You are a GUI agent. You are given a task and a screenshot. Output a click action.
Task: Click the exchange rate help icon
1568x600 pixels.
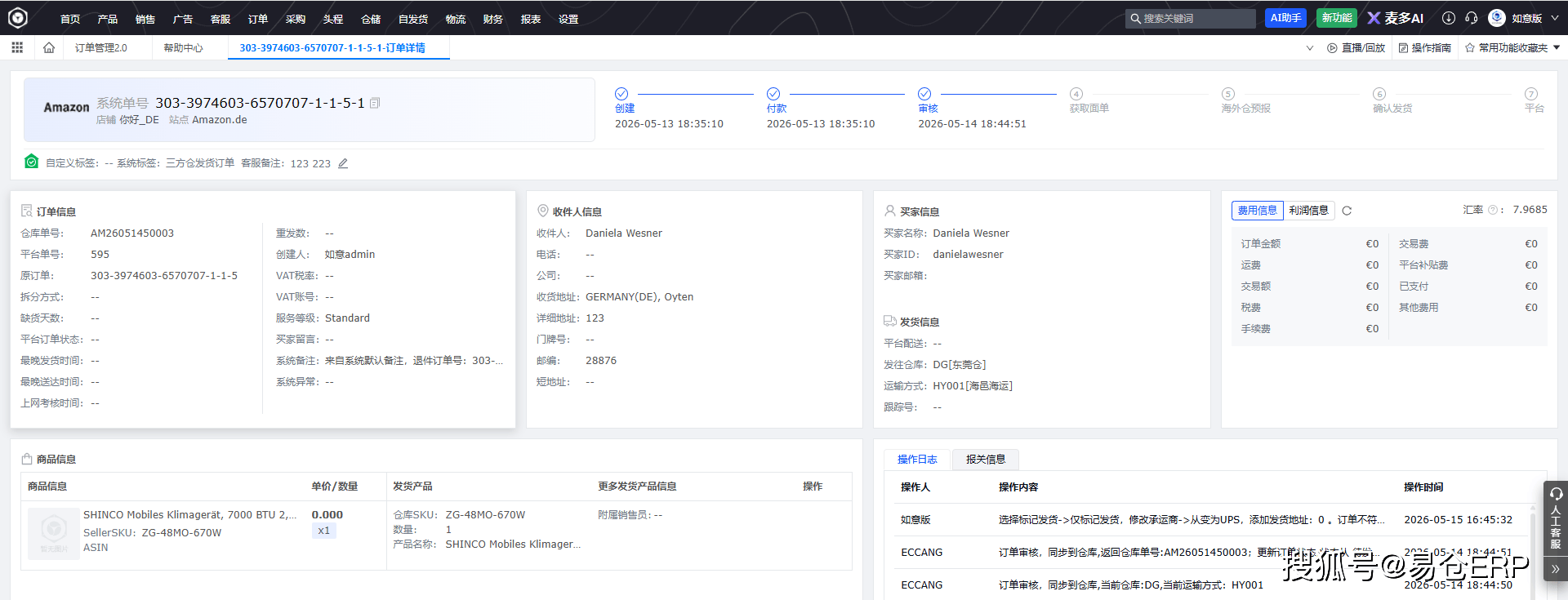(x=1493, y=210)
